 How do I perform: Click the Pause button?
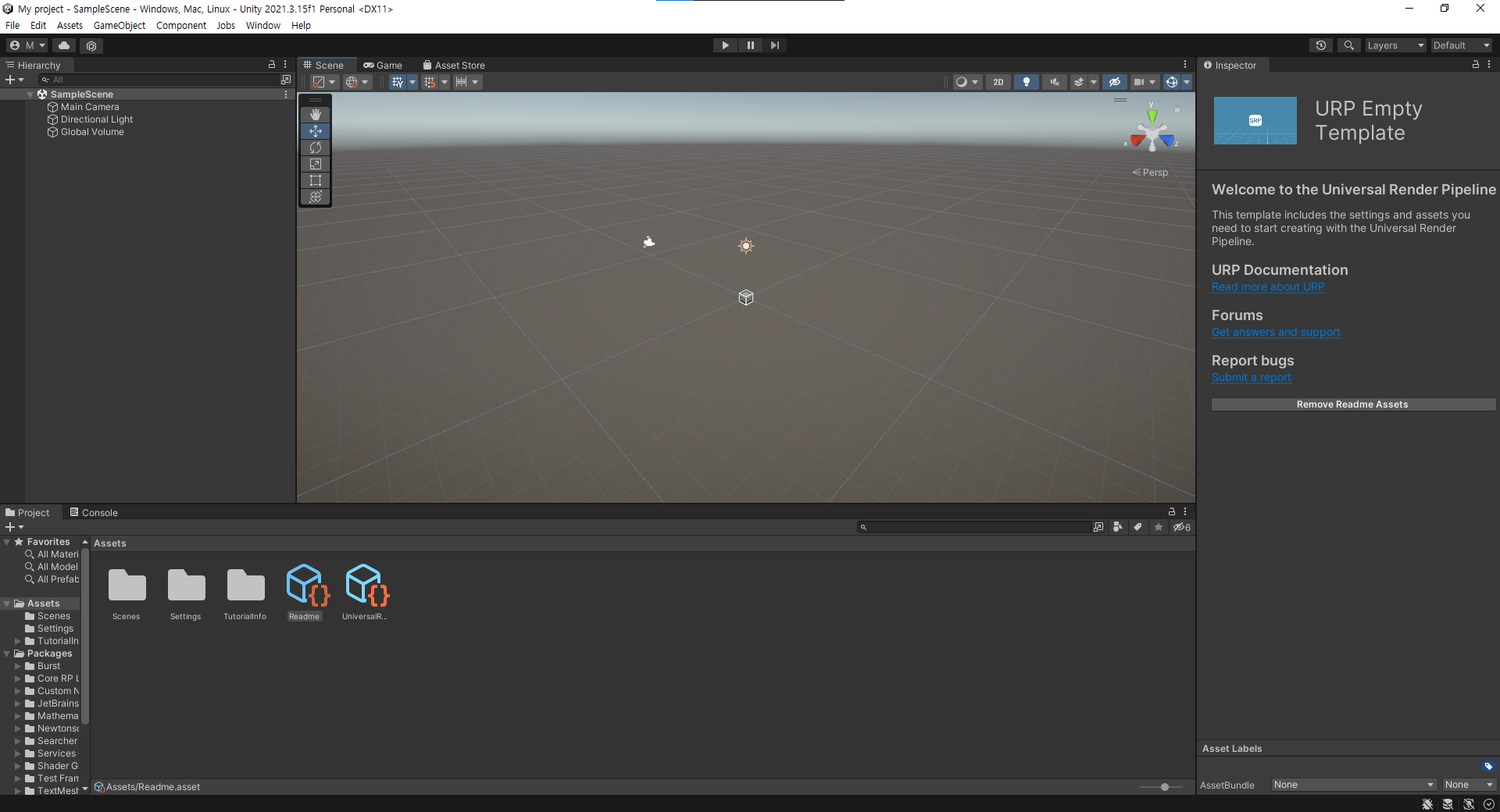point(750,45)
